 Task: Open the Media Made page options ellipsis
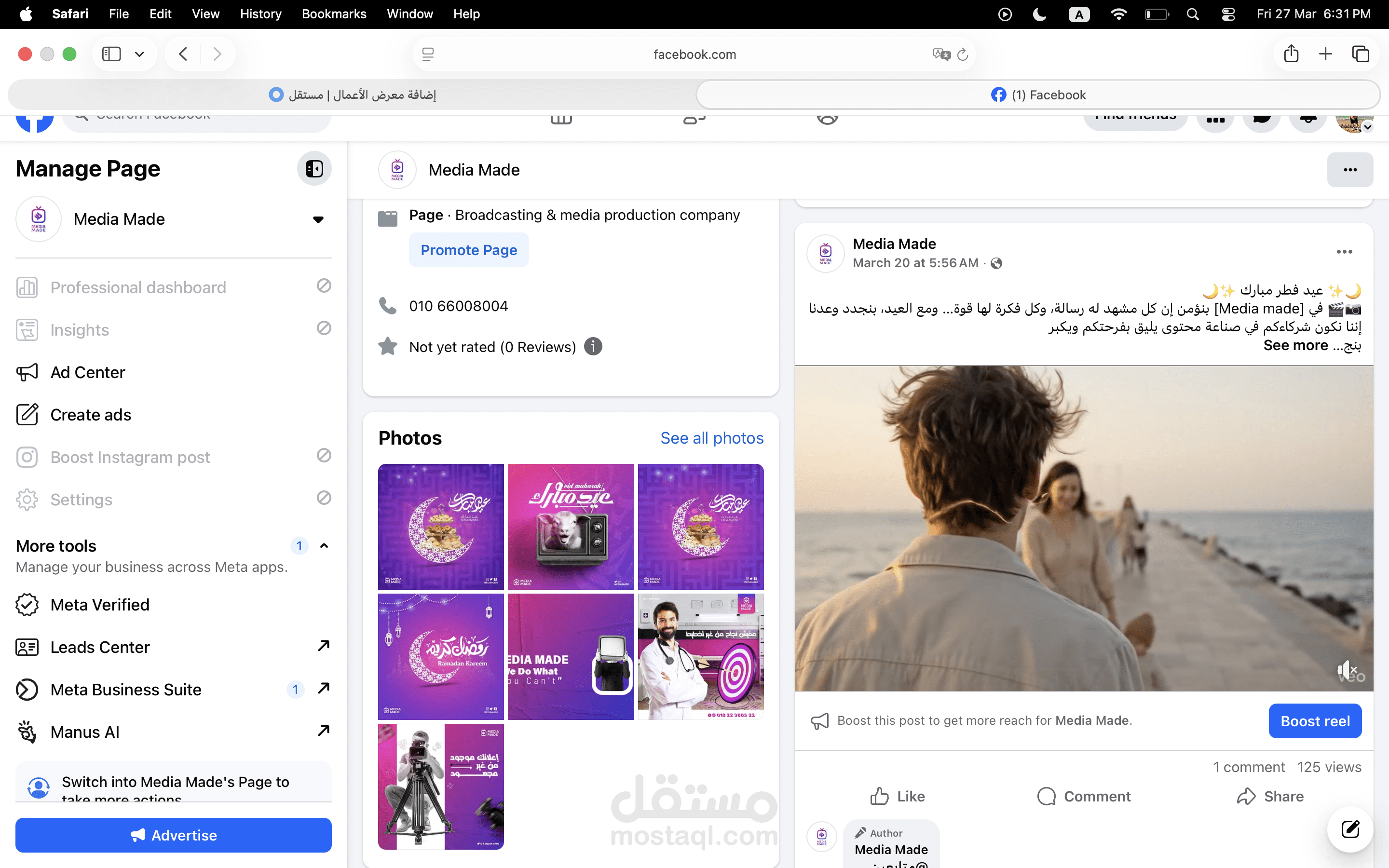[1350, 170]
